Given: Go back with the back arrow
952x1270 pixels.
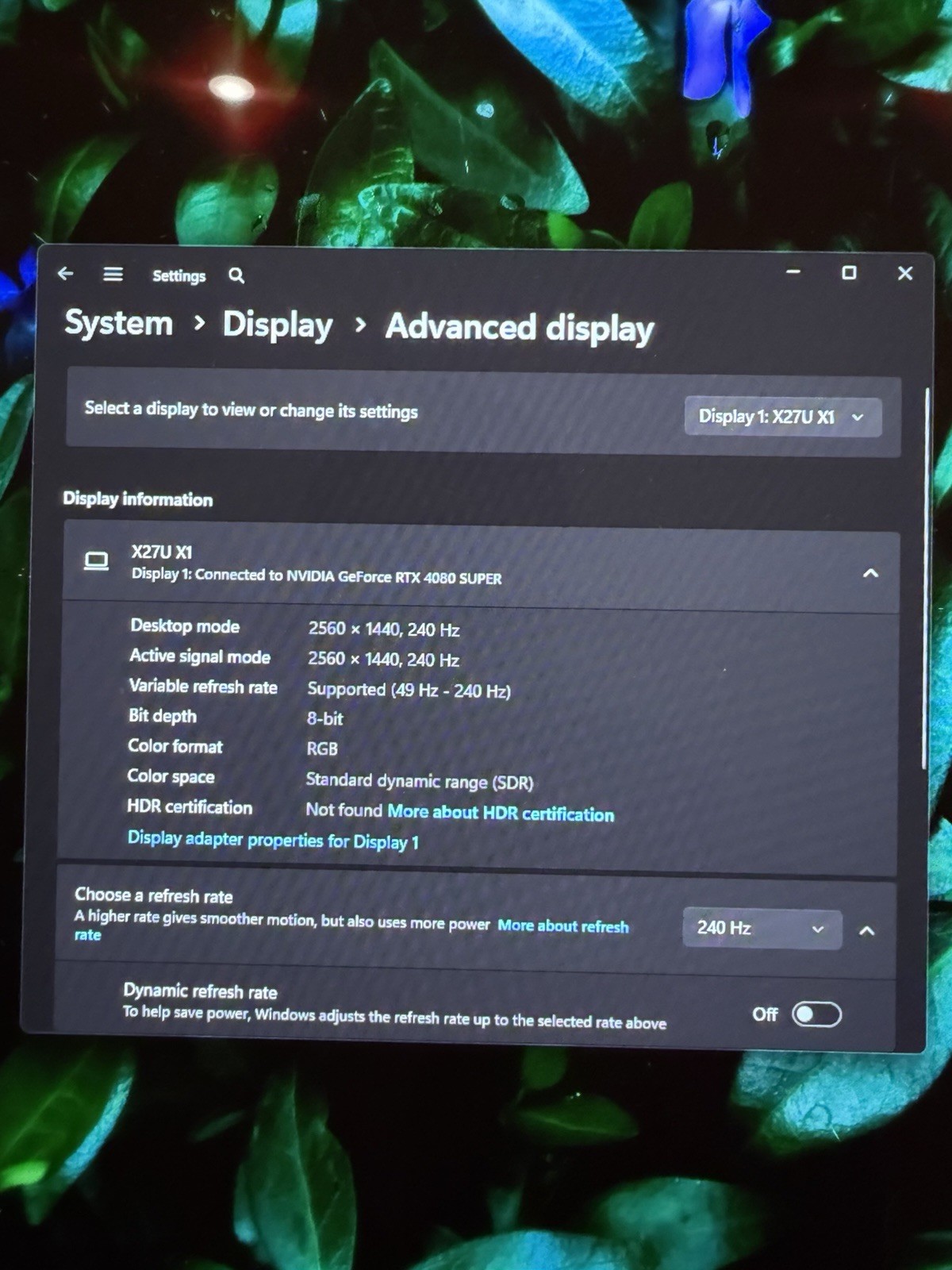Looking at the screenshot, I should [x=66, y=274].
